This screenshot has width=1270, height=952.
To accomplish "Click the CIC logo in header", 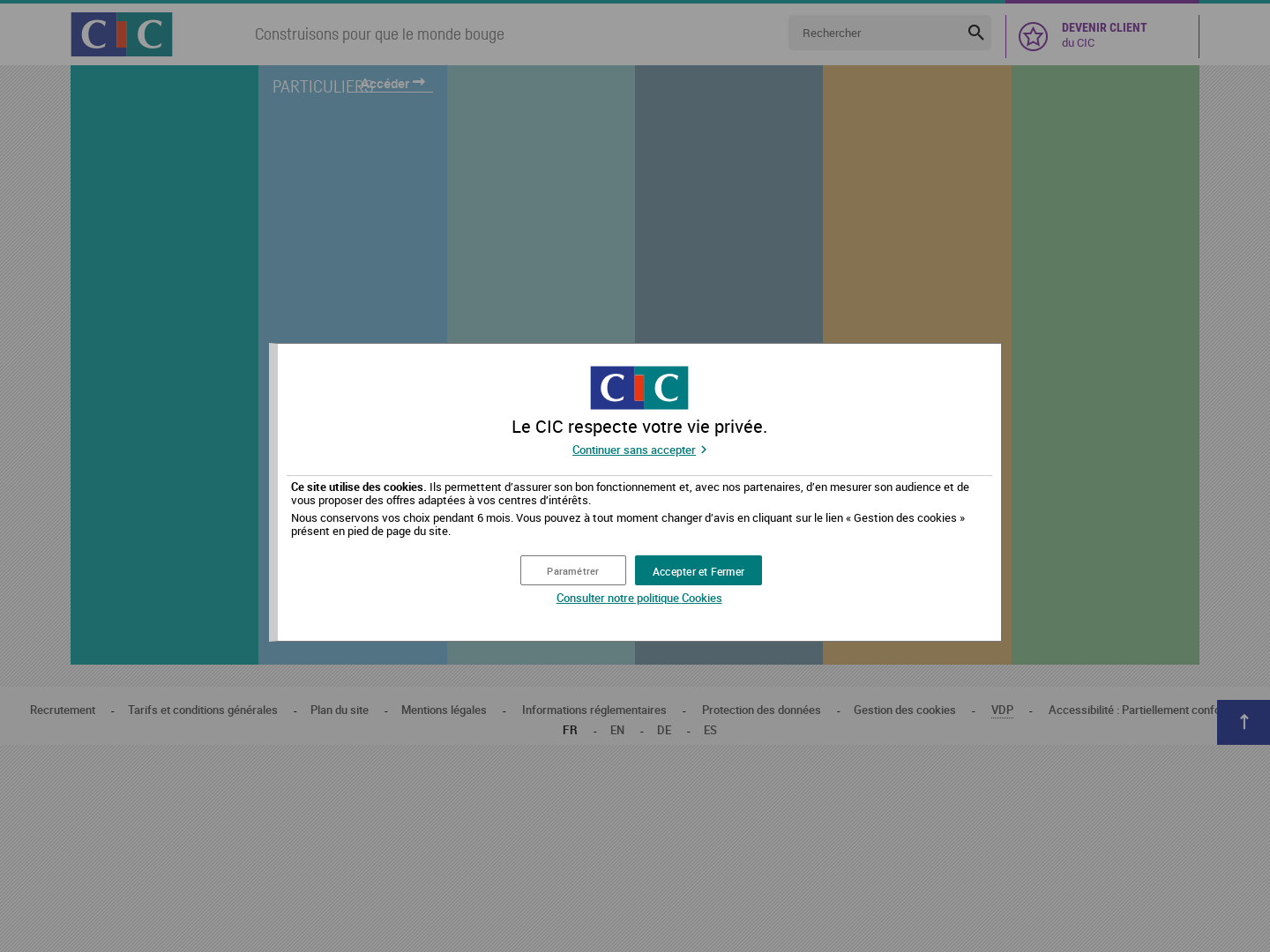I will tap(122, 34).
